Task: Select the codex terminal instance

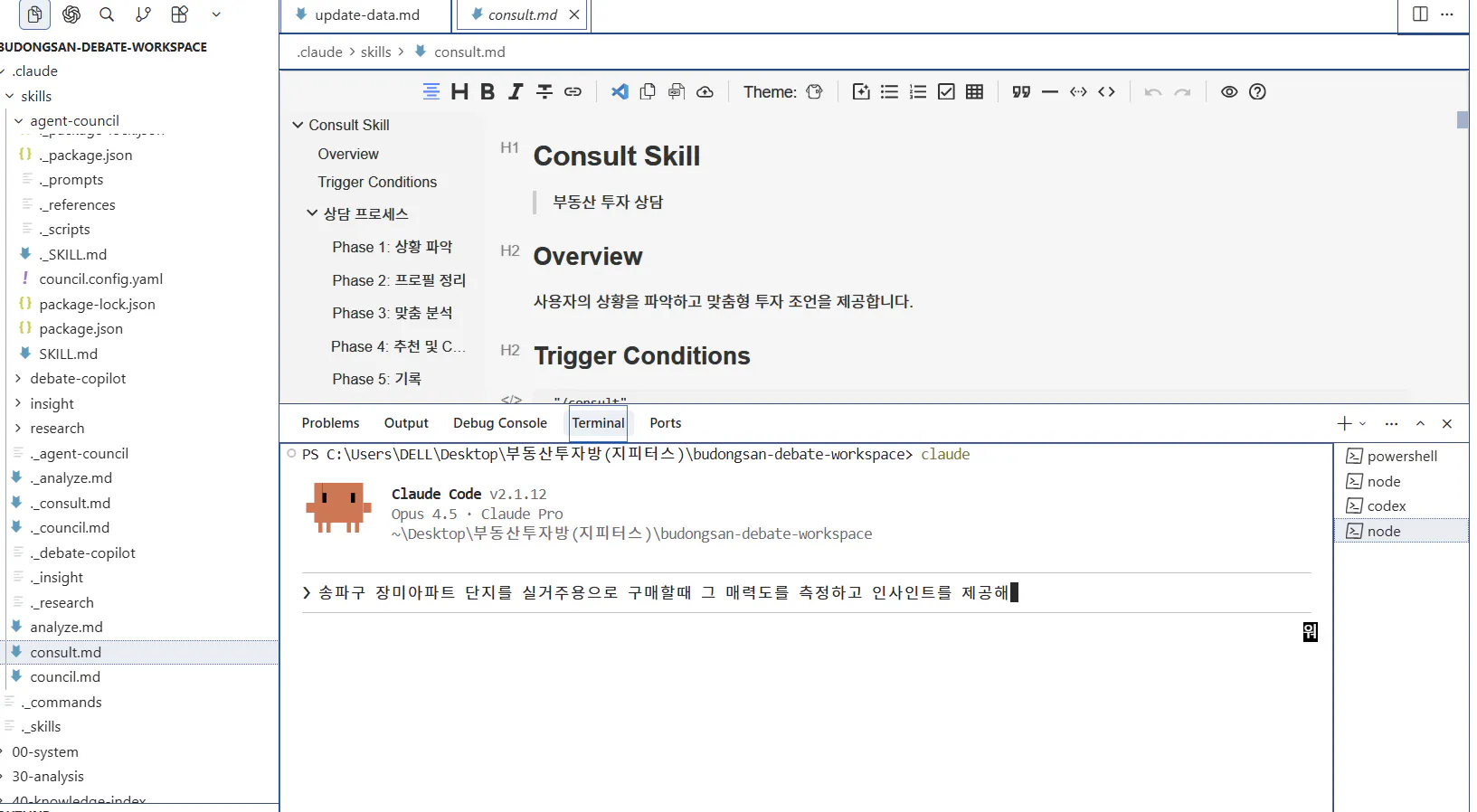Action: (1401, 505)
